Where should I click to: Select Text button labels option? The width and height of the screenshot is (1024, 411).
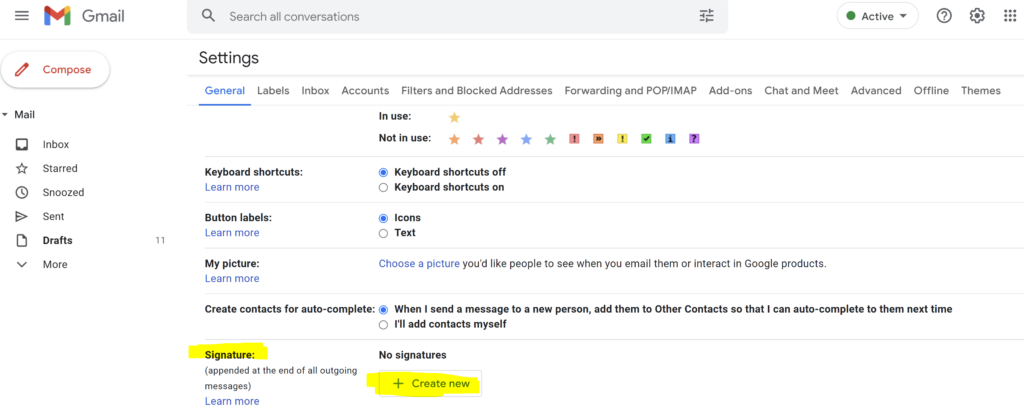[x=383, y=233]
